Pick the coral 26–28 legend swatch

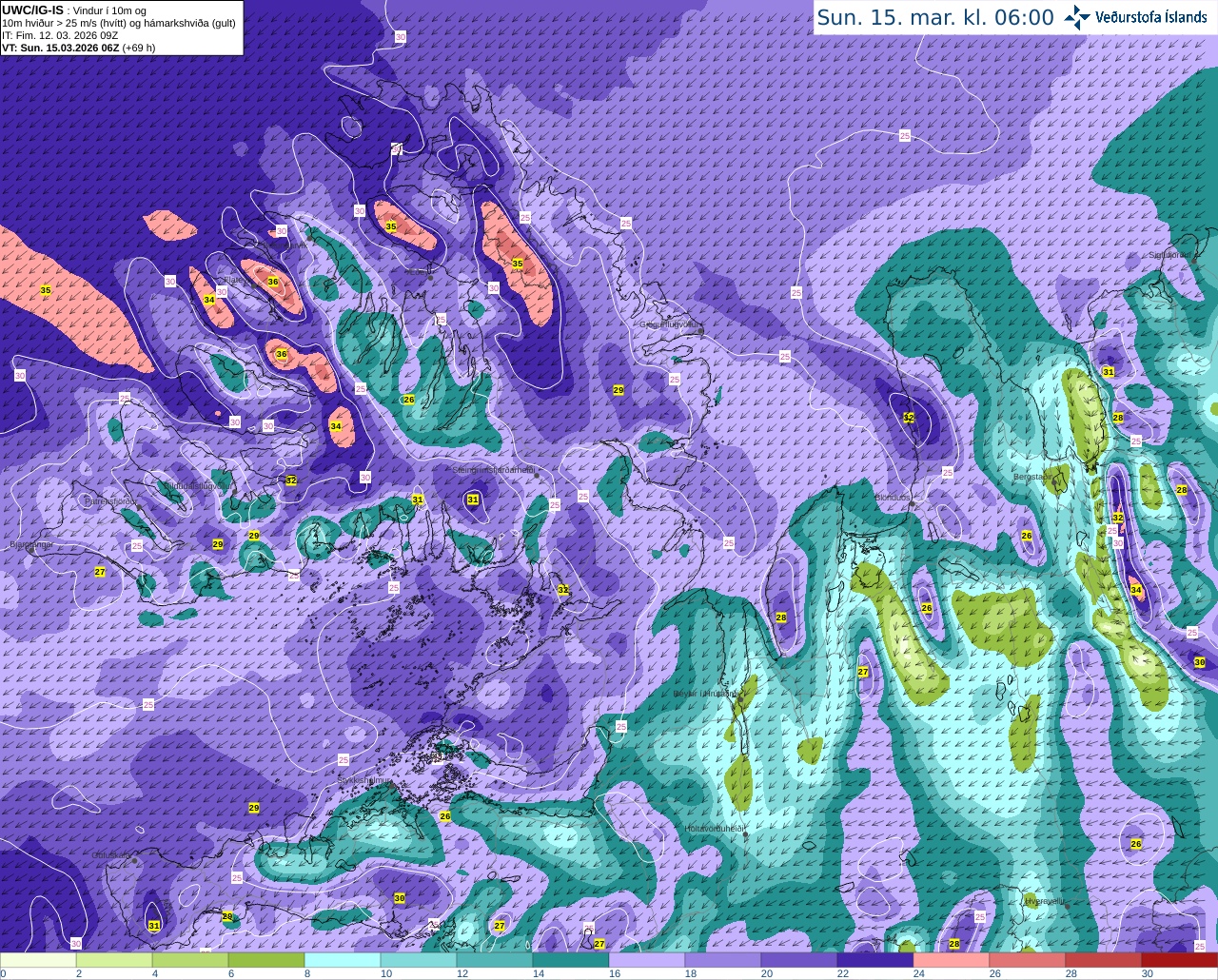pyautogui.click(x=1028, y=960)
